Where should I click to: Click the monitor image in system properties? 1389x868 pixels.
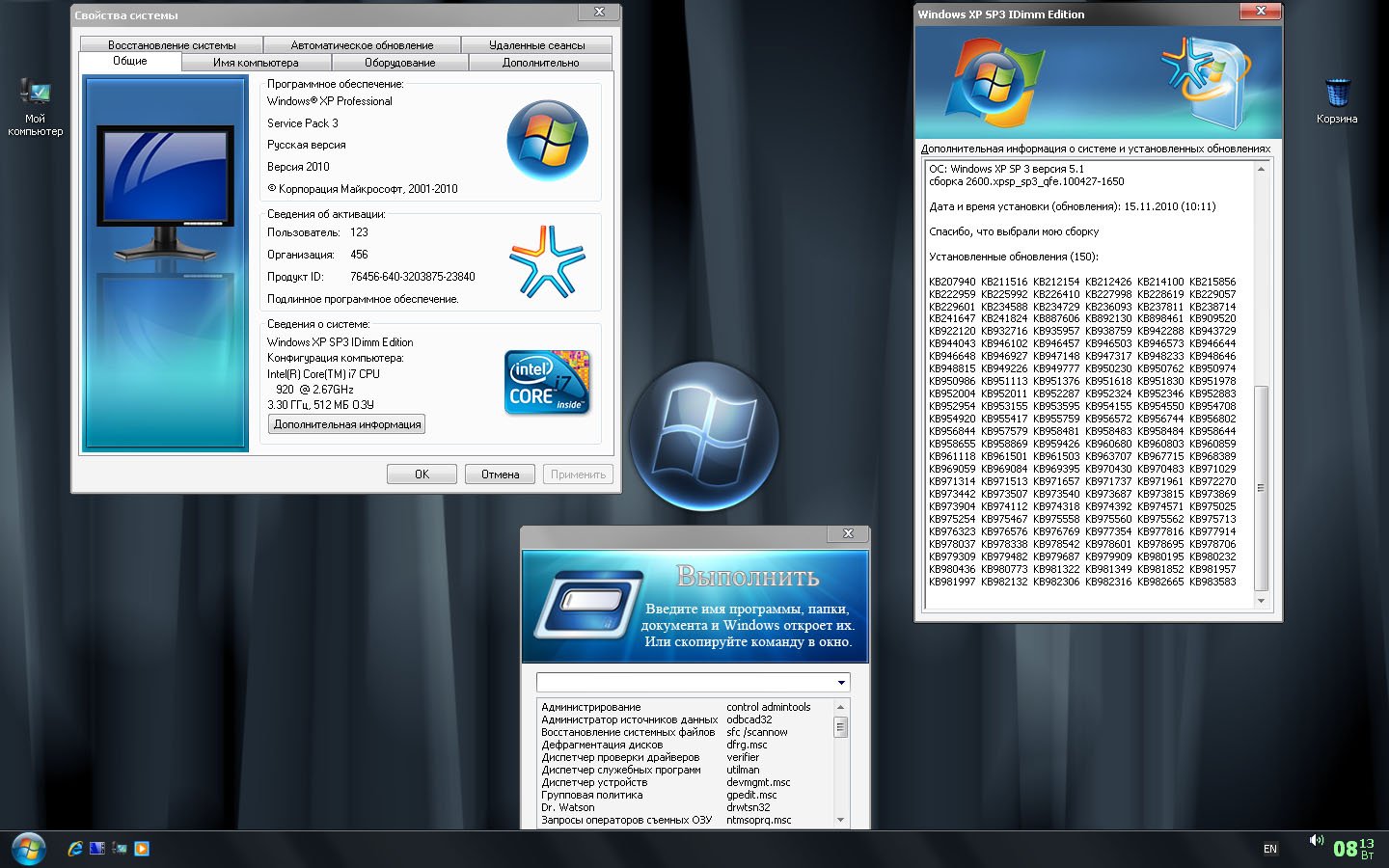tap(165, 193)
